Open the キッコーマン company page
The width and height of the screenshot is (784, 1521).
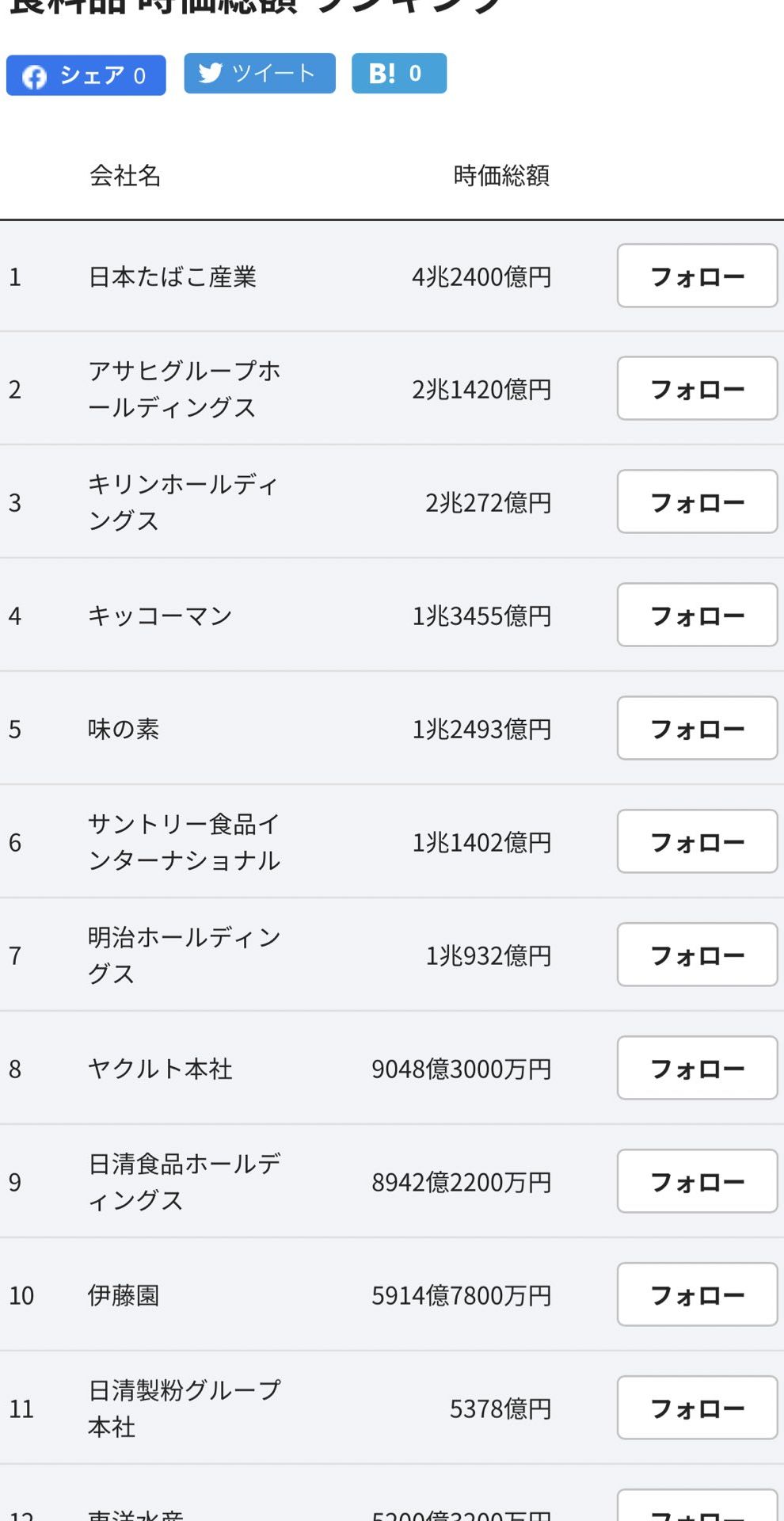159,616
